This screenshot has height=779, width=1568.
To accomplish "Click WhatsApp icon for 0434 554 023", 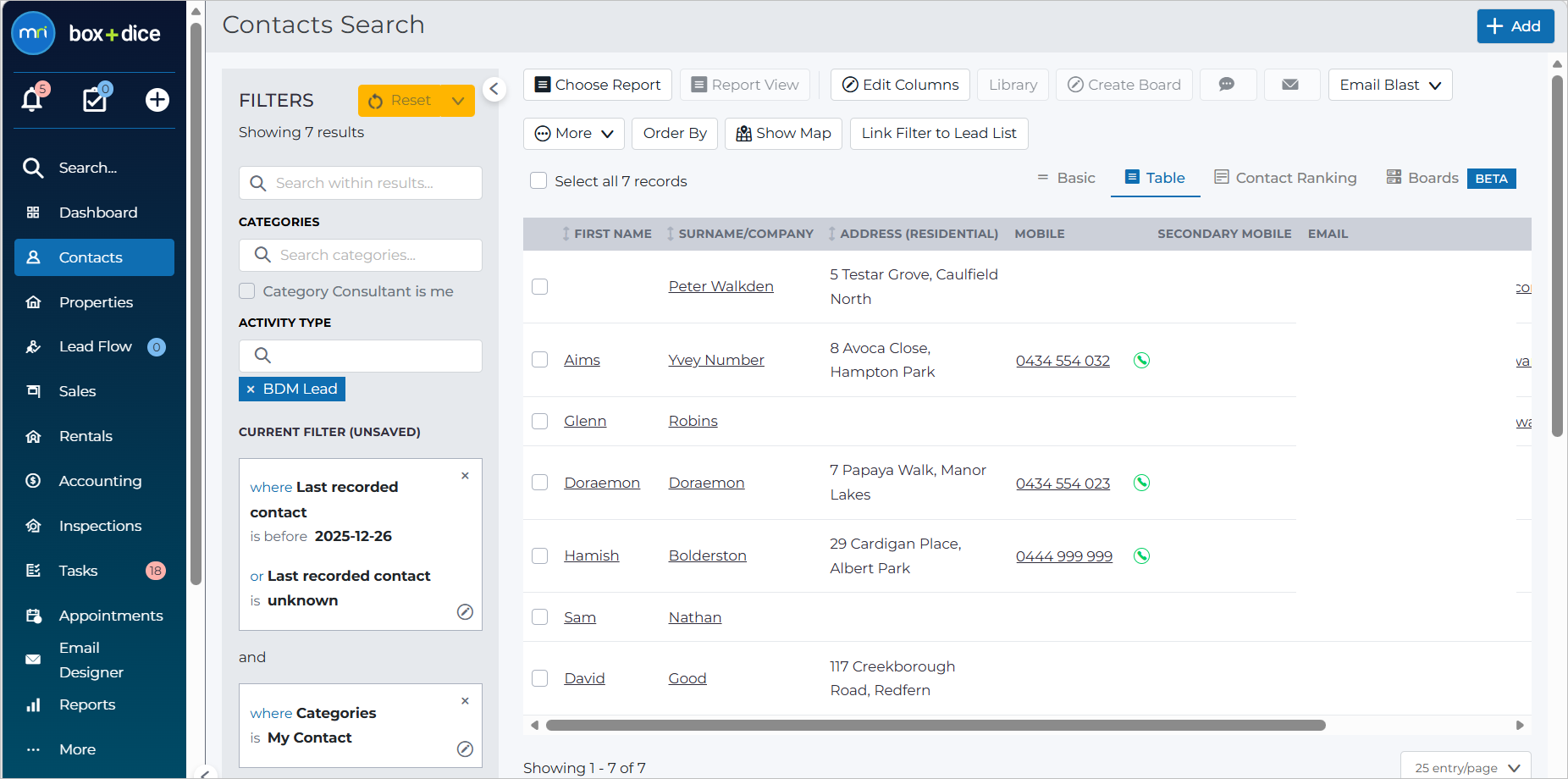I will point(1141,483).
